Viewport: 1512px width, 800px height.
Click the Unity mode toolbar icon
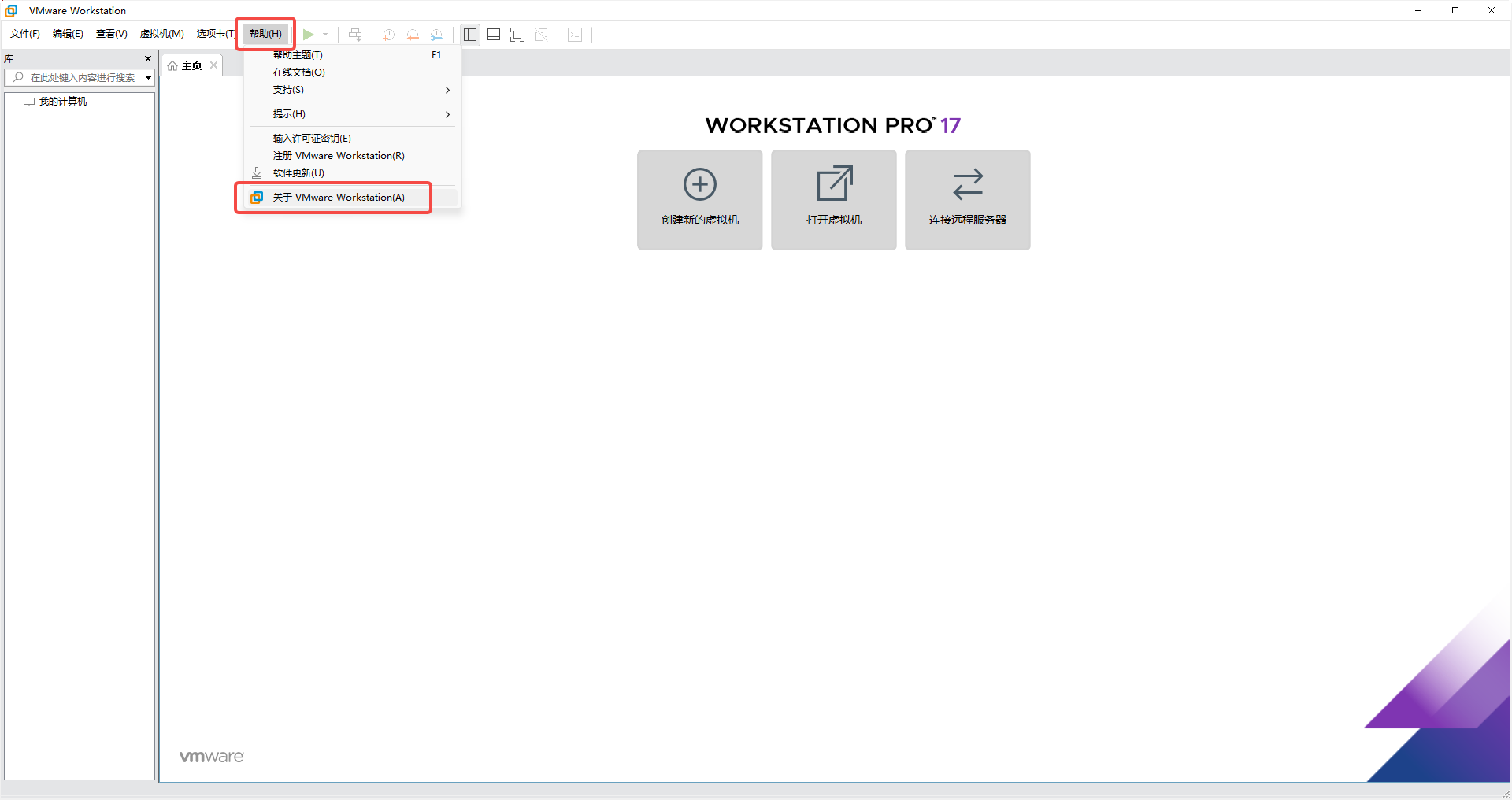(x=541, y=35)
